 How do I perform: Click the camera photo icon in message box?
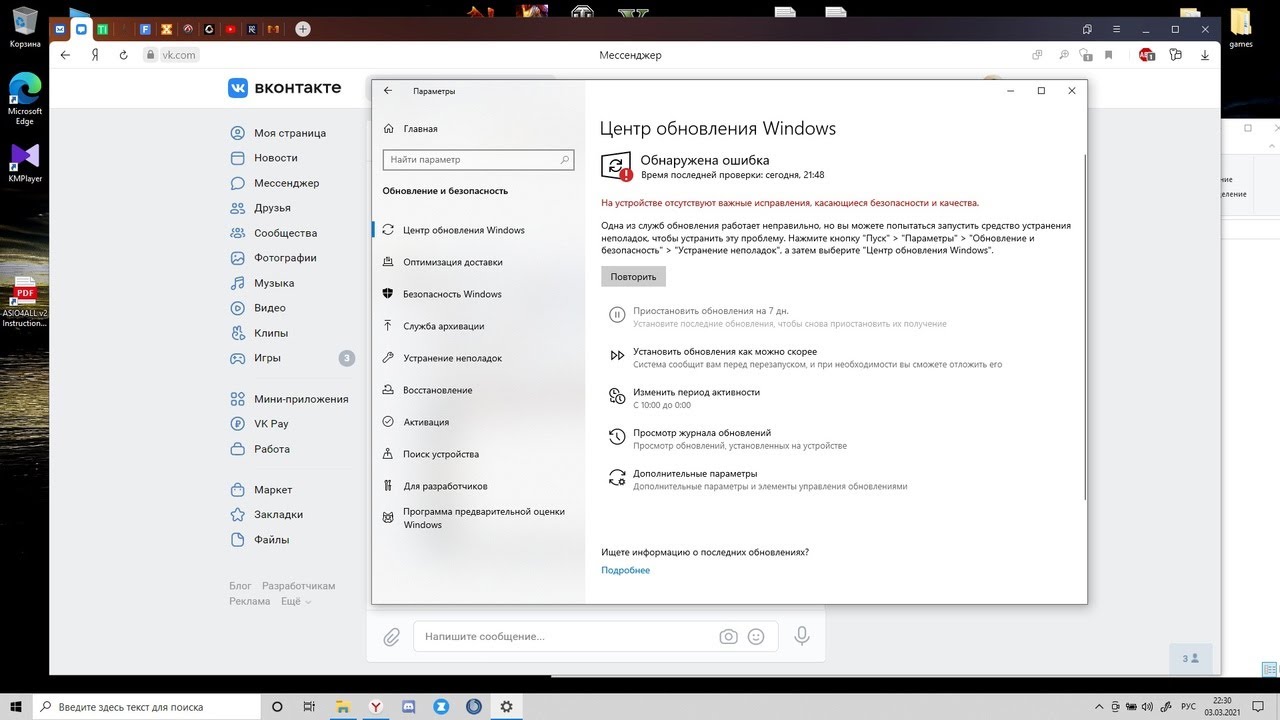(728, 637)
